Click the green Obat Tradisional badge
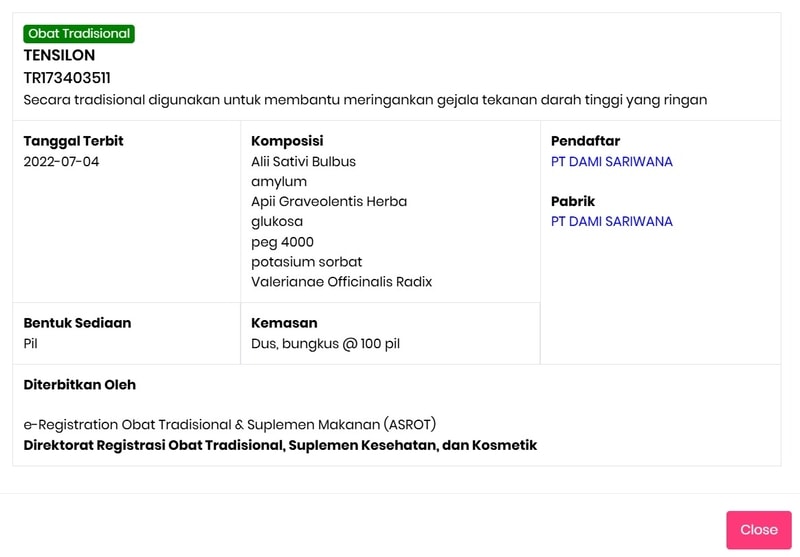This screenshot has height=557, width=800. [x=79, y=34]
